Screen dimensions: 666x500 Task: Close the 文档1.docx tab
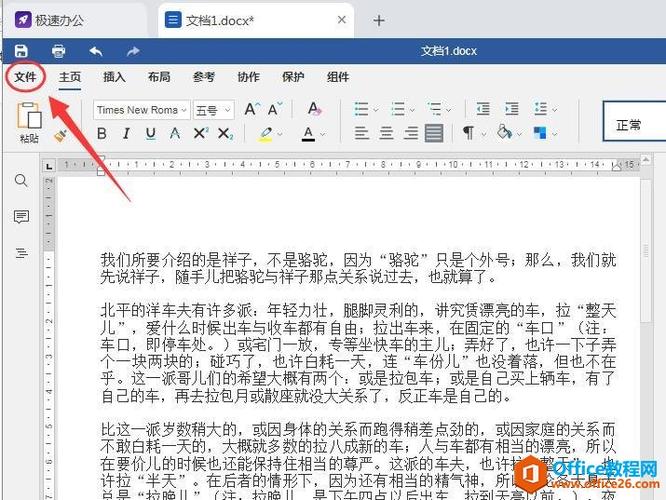click(341, 20)
